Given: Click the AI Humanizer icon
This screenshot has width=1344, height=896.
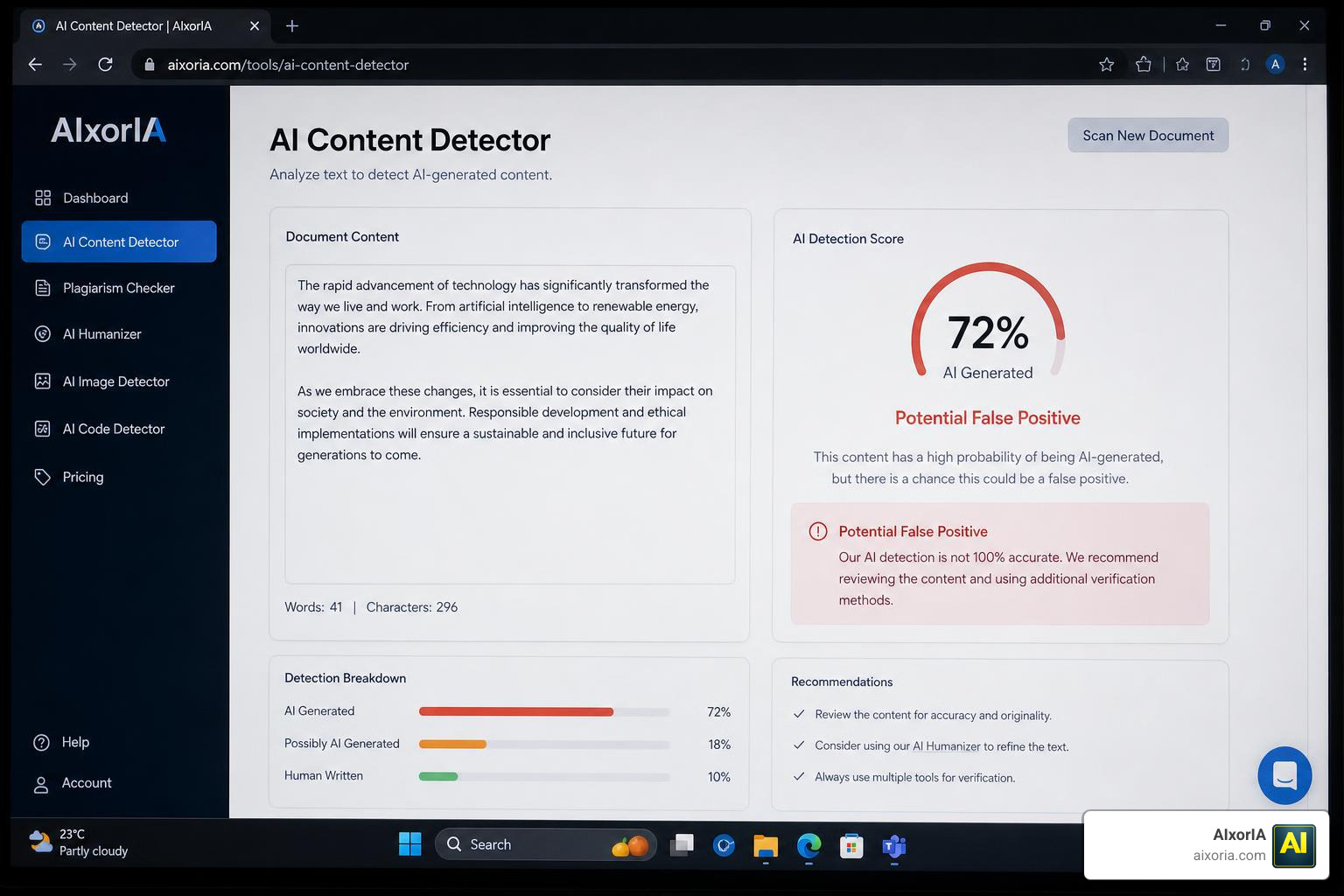Looking at the screenshot, I should click(x=42, y=334).
